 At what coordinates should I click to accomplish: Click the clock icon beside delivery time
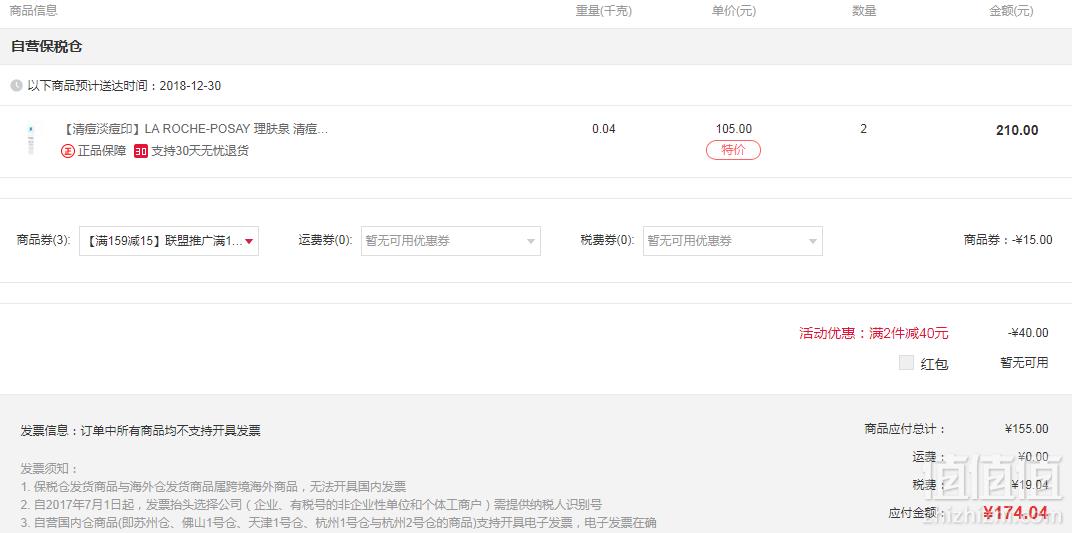16,85
